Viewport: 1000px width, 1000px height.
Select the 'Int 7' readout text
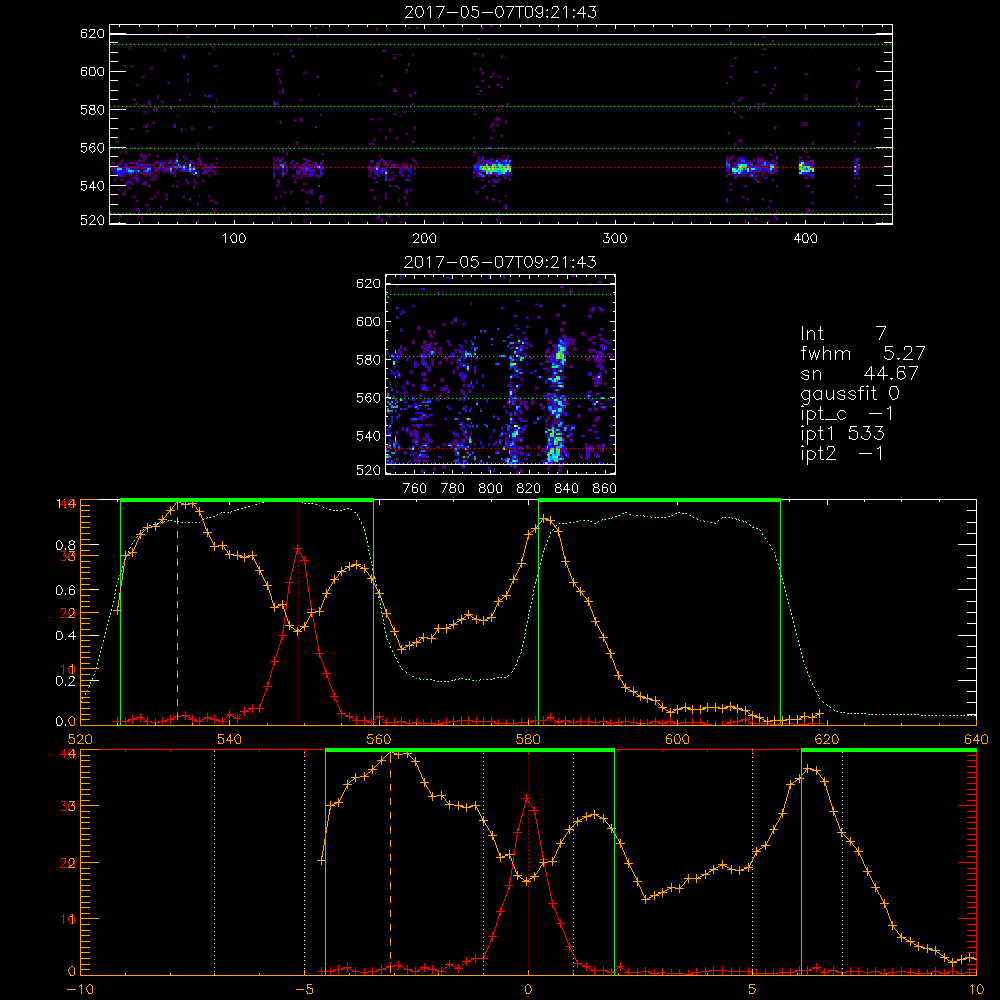843,334
